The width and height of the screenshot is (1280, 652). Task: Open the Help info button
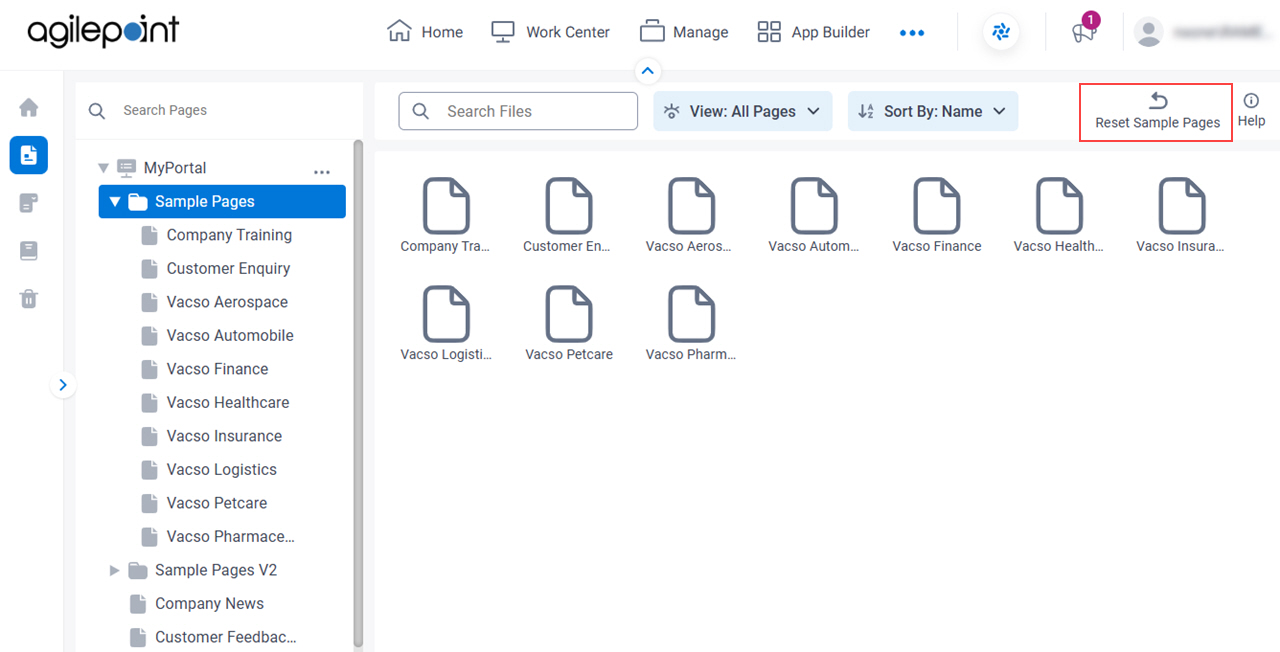[1251, 110]
